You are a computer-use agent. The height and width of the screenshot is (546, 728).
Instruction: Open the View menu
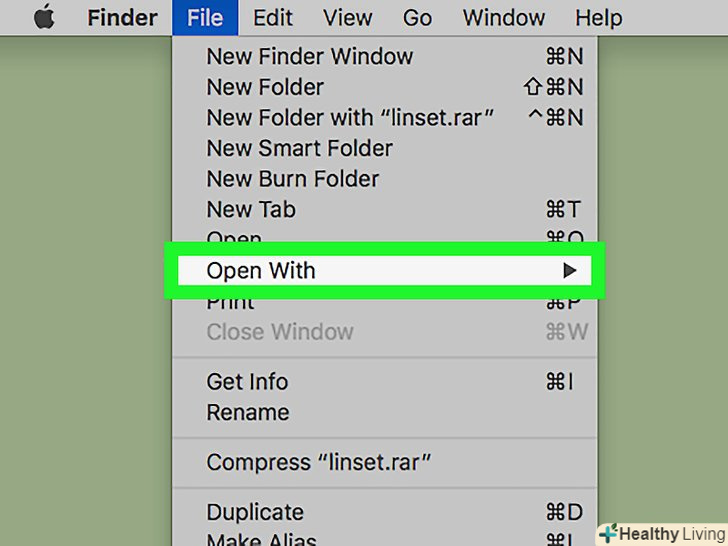click(x=348, y=18)
